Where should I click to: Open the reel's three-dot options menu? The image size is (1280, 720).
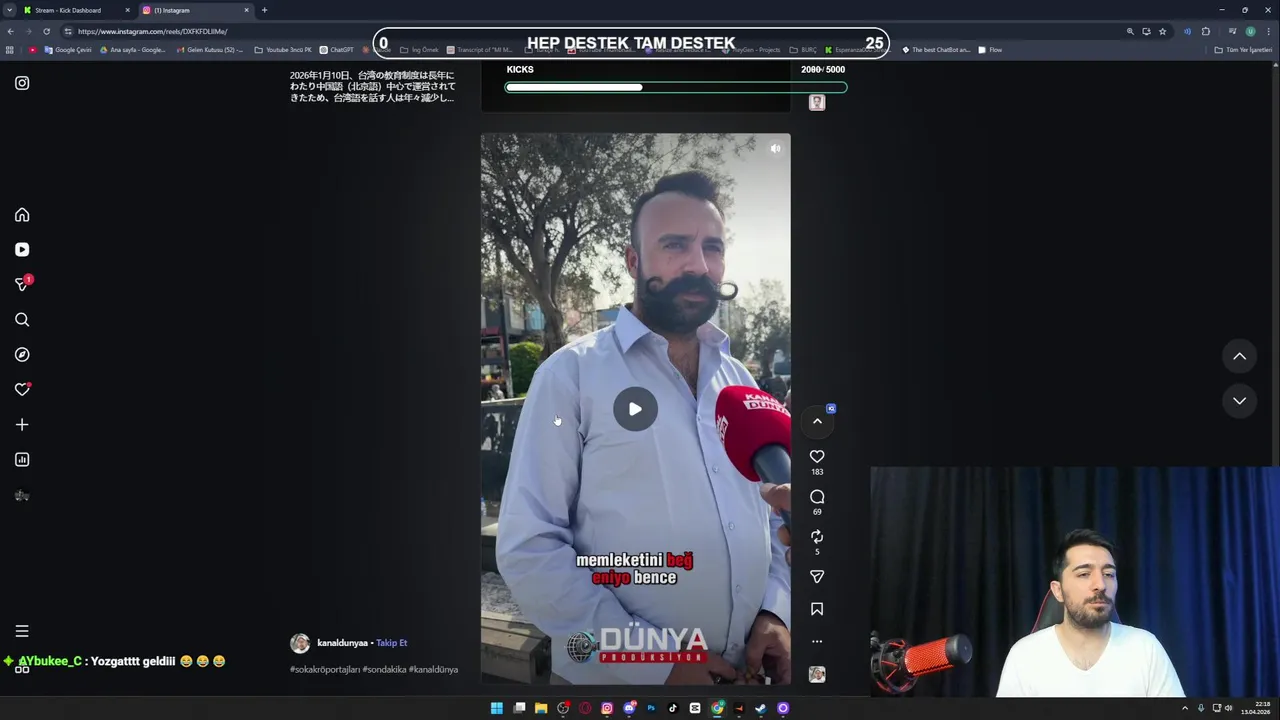[x=817, y=641]
